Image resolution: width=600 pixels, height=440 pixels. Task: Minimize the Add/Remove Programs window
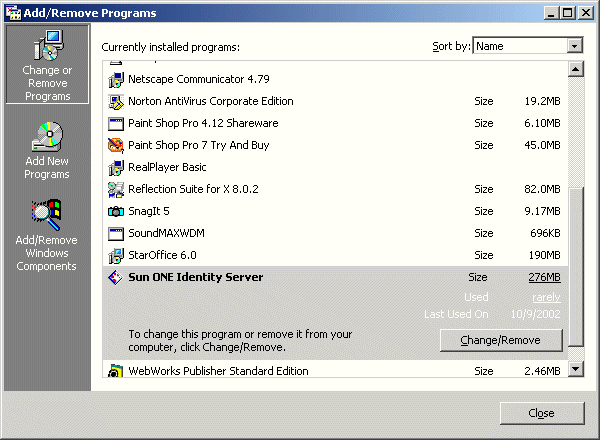click(x=551, y=13)
